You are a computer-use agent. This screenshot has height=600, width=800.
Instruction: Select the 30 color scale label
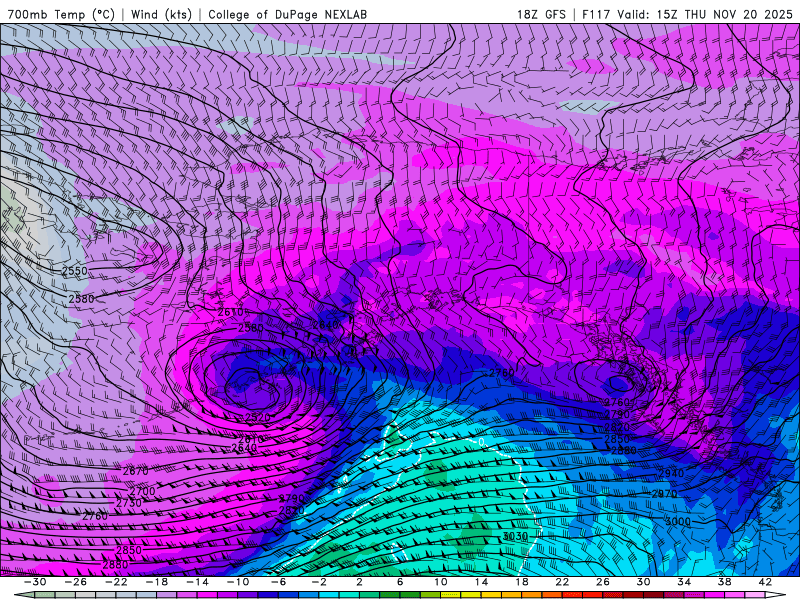[x=643, y=582]
